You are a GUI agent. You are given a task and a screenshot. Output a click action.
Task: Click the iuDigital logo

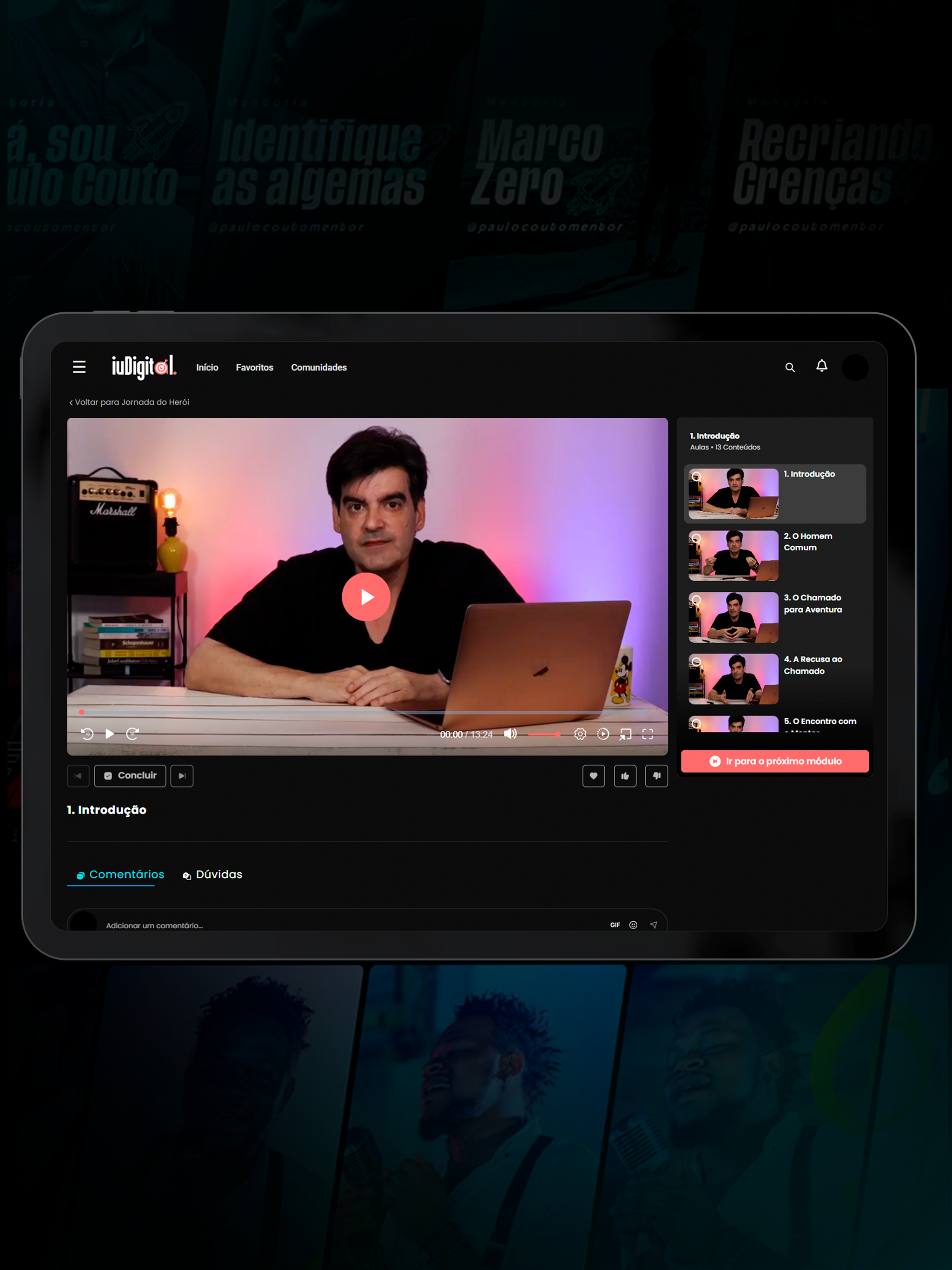point(144,367)
